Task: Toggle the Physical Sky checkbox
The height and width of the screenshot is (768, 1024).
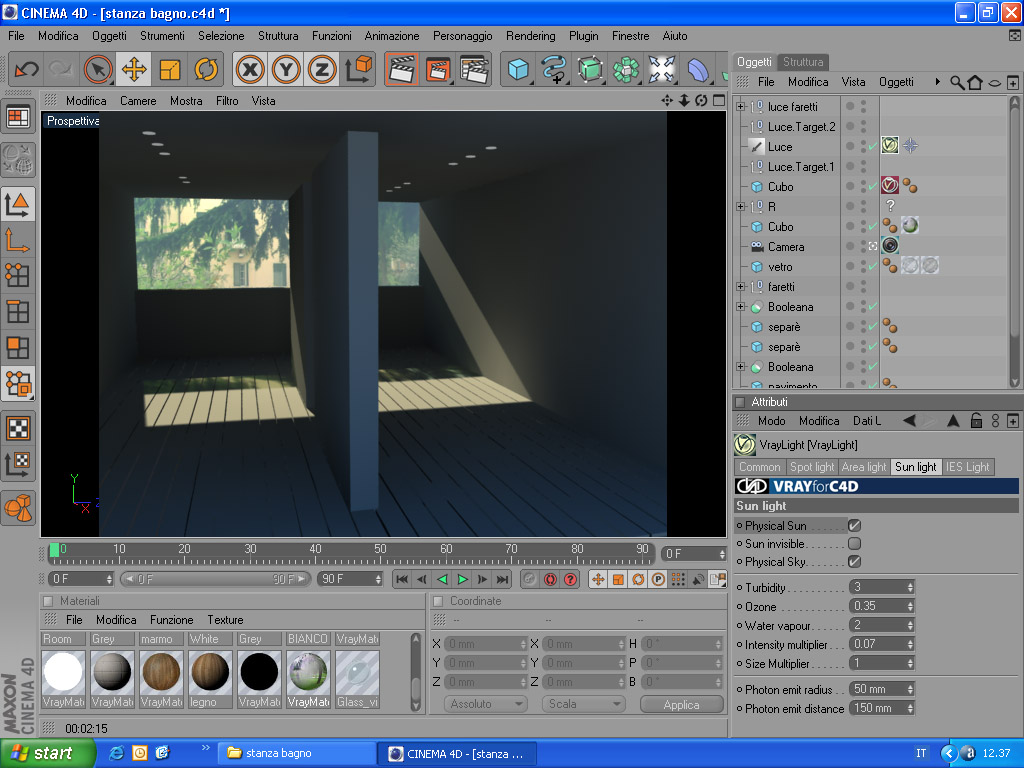Action: point(854,562)
